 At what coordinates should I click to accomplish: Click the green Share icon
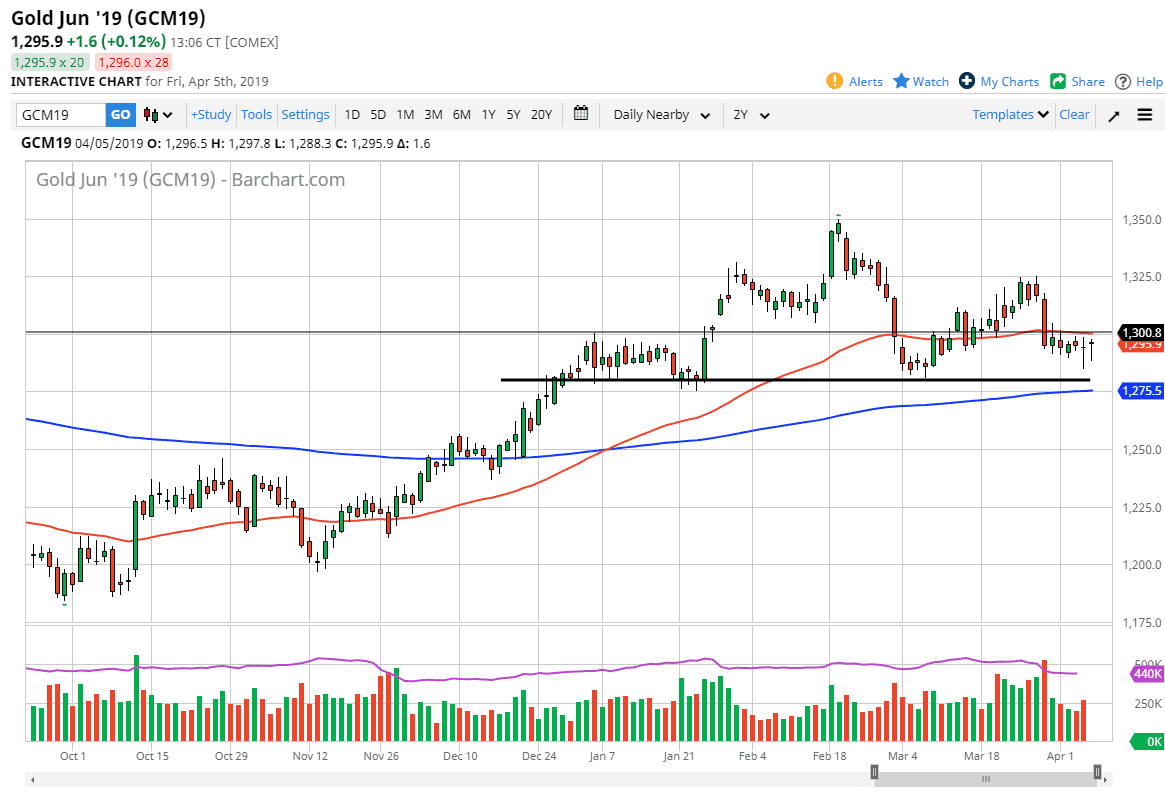point(1058,81)
